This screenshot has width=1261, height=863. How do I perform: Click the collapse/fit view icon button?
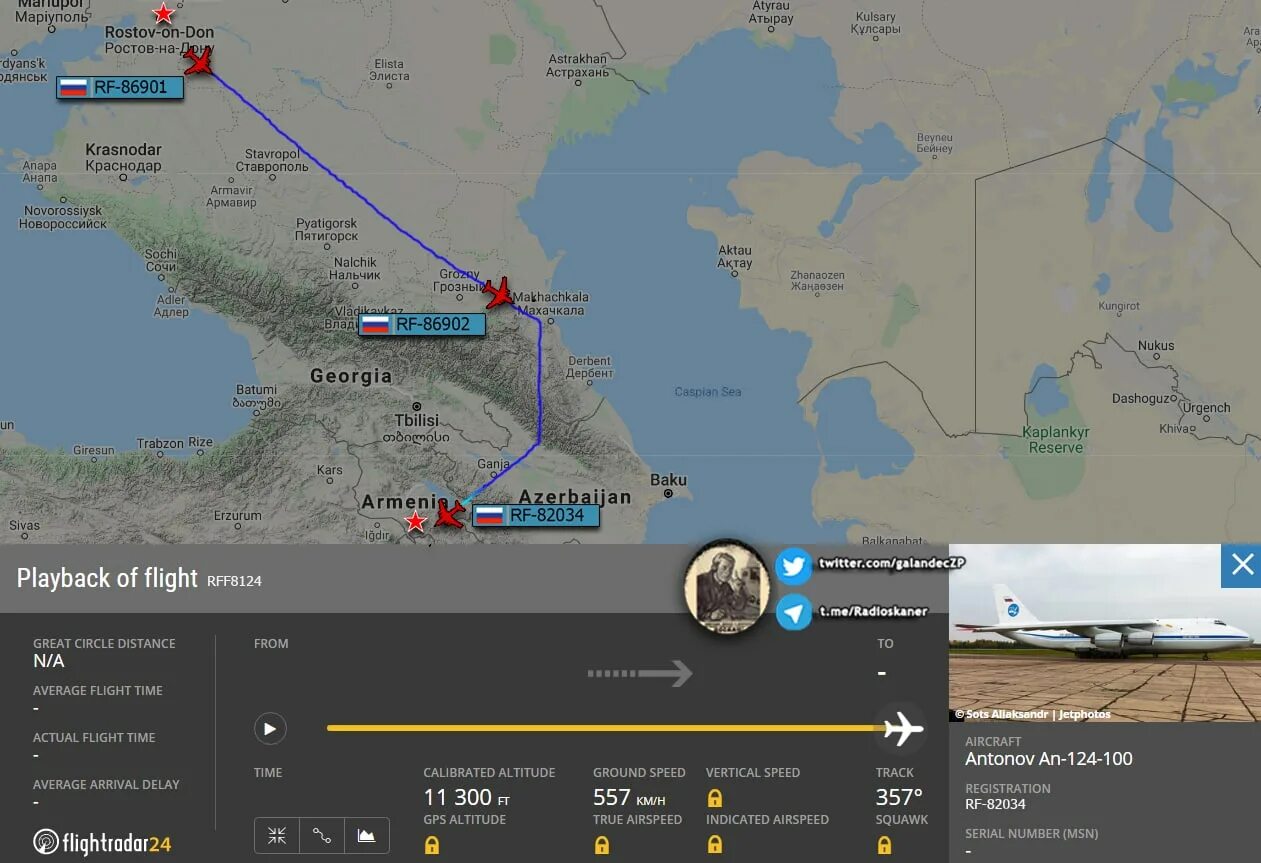(277, 835)
